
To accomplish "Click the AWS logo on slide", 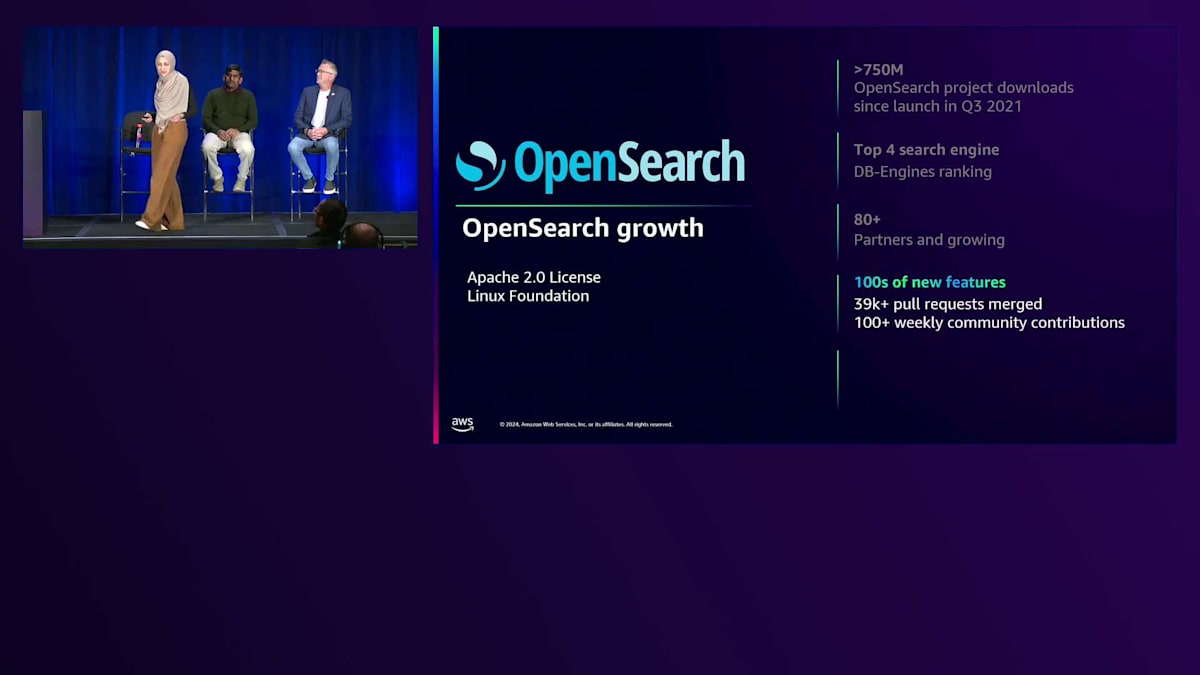I will (x=462, y=424).
